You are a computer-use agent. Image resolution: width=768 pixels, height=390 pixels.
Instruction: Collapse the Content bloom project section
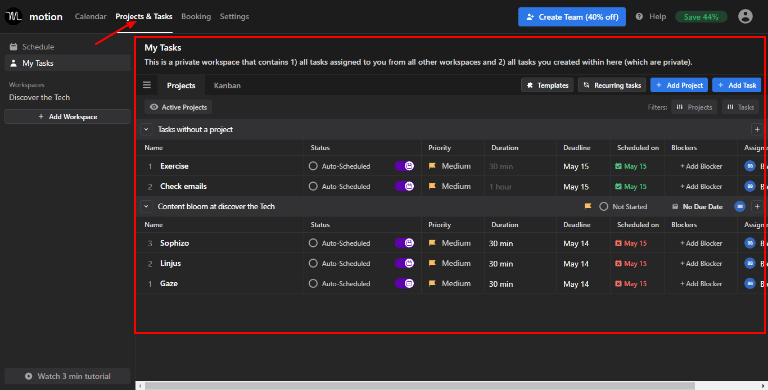tap(146, 206)
